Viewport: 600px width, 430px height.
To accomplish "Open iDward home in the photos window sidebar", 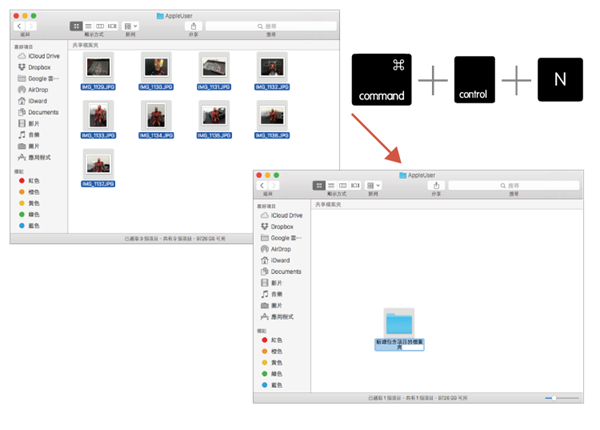I will (33, 101).
